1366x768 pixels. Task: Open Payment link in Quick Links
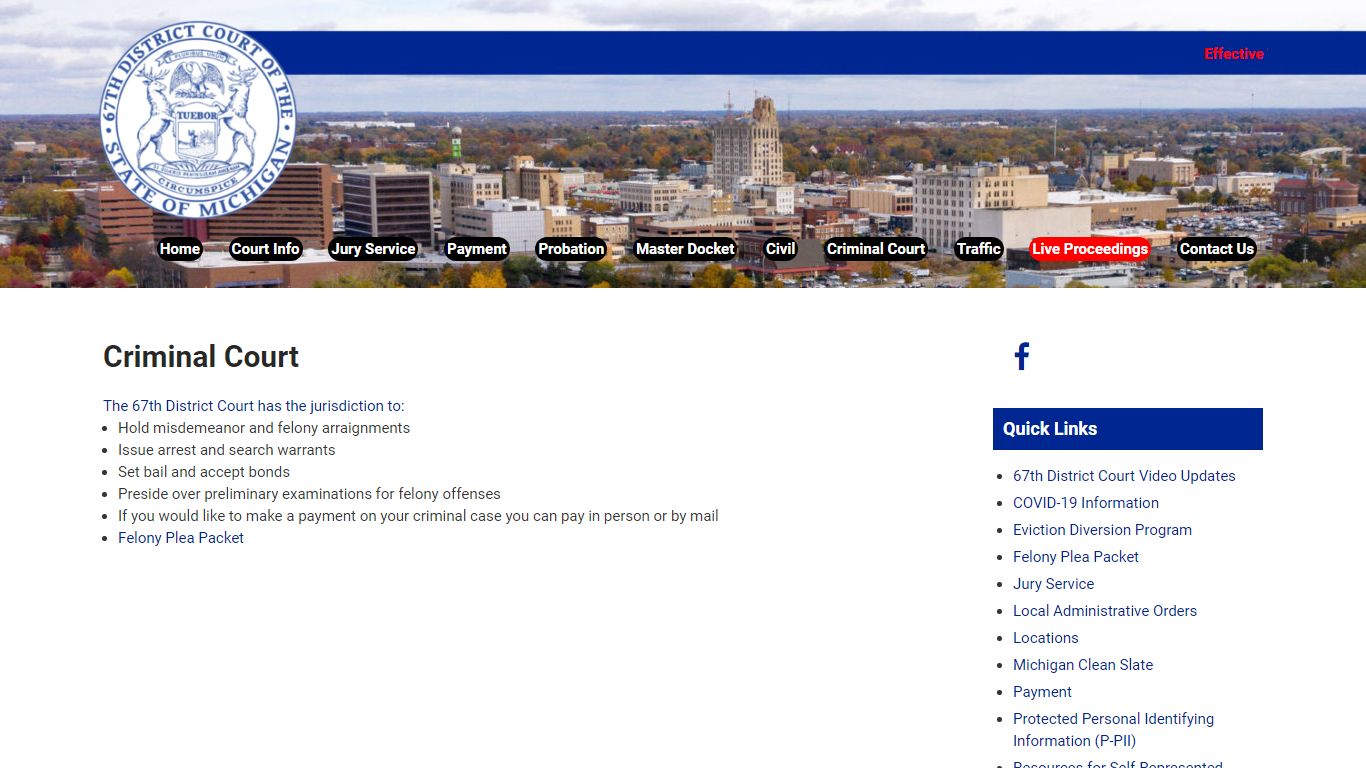click(x=1042, y=692)
